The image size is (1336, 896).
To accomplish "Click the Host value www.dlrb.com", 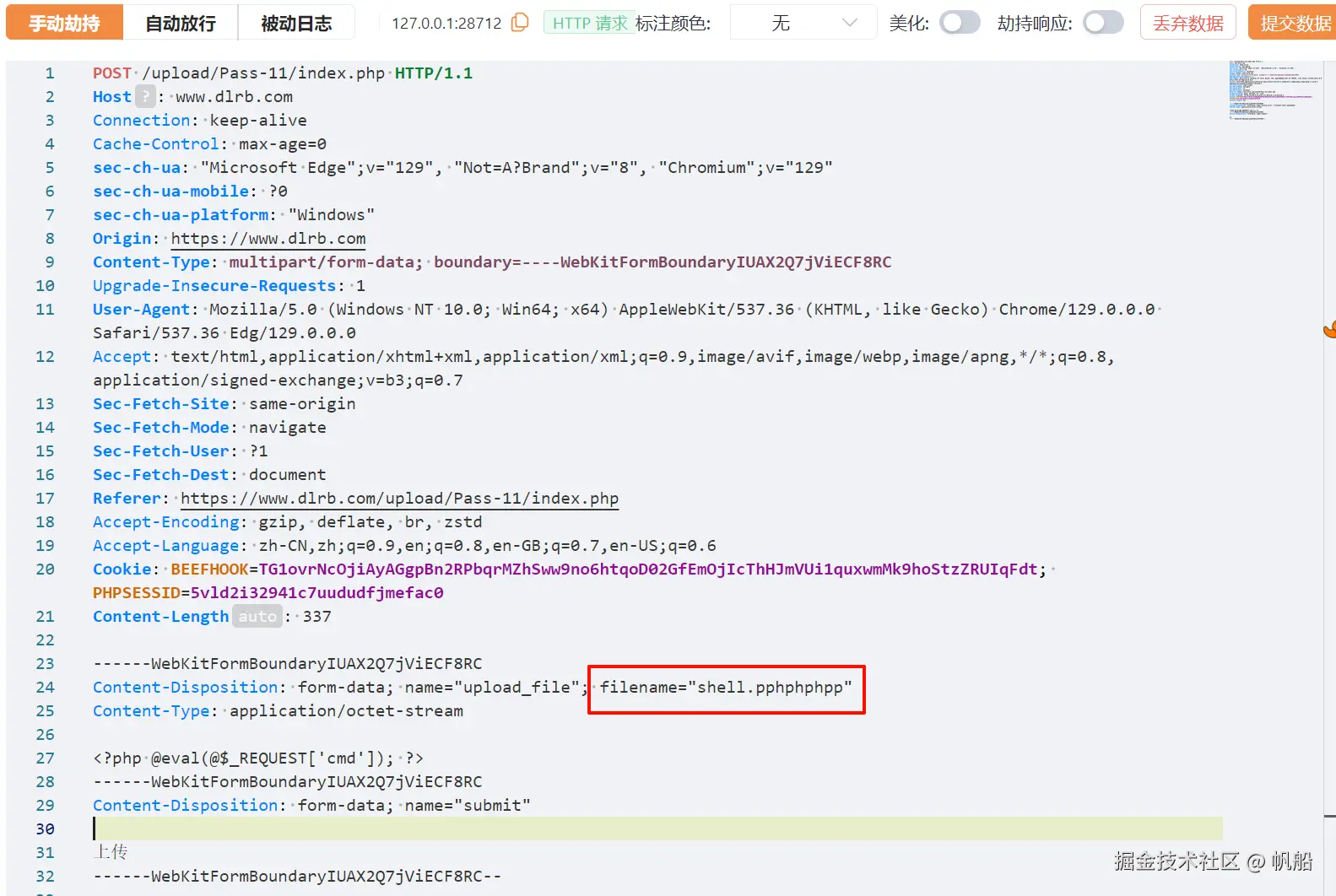I will pyautogui.click(x=234, y=97).
